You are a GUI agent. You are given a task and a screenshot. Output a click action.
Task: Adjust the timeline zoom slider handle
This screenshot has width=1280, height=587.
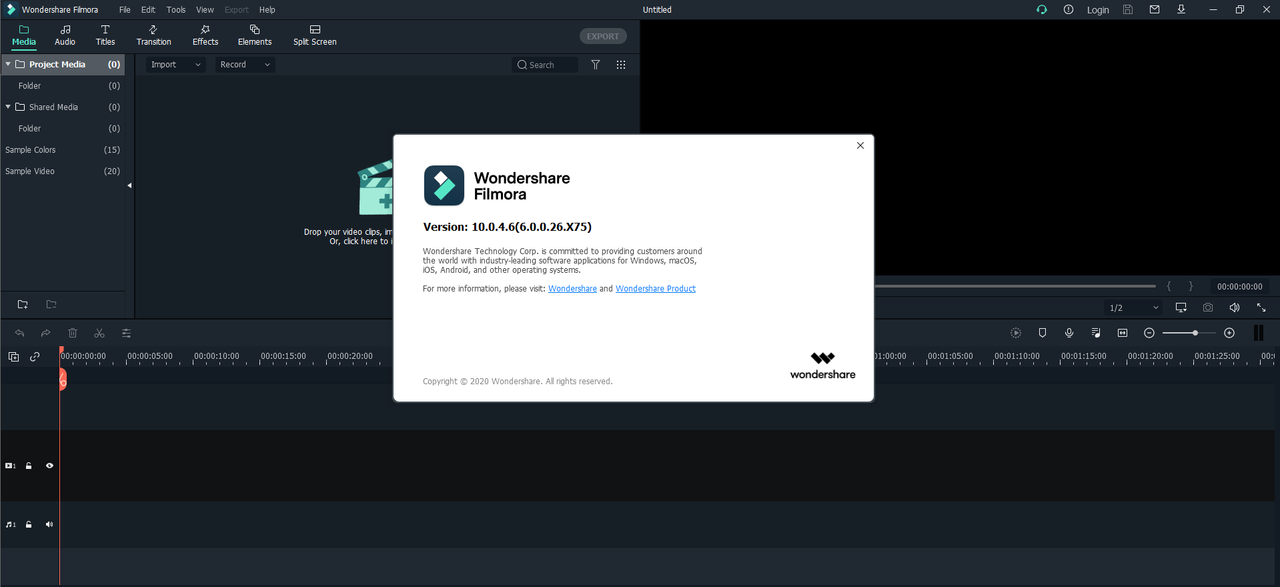1195,333
